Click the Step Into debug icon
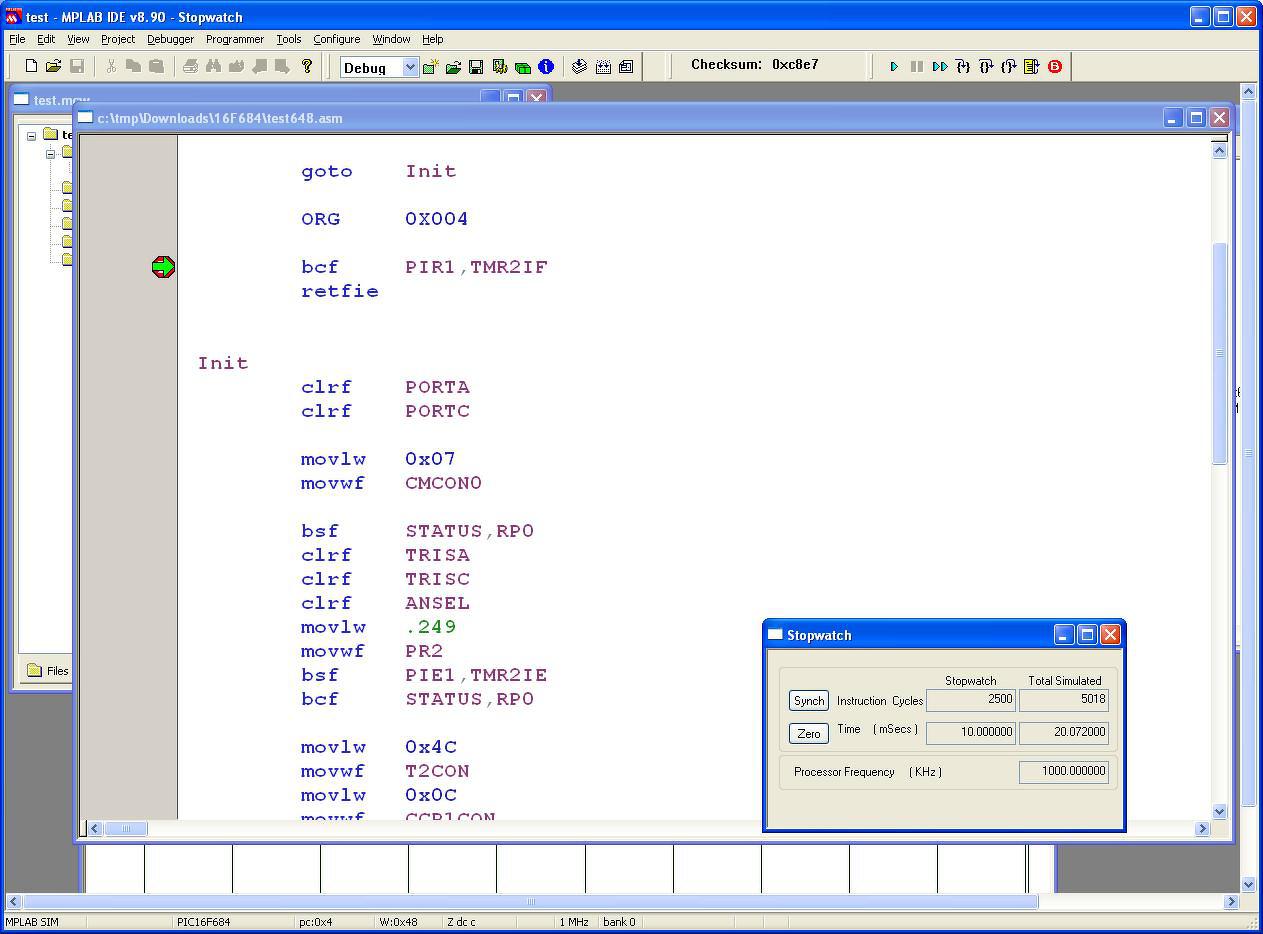 pyautogui.click(x=963, y=67)
